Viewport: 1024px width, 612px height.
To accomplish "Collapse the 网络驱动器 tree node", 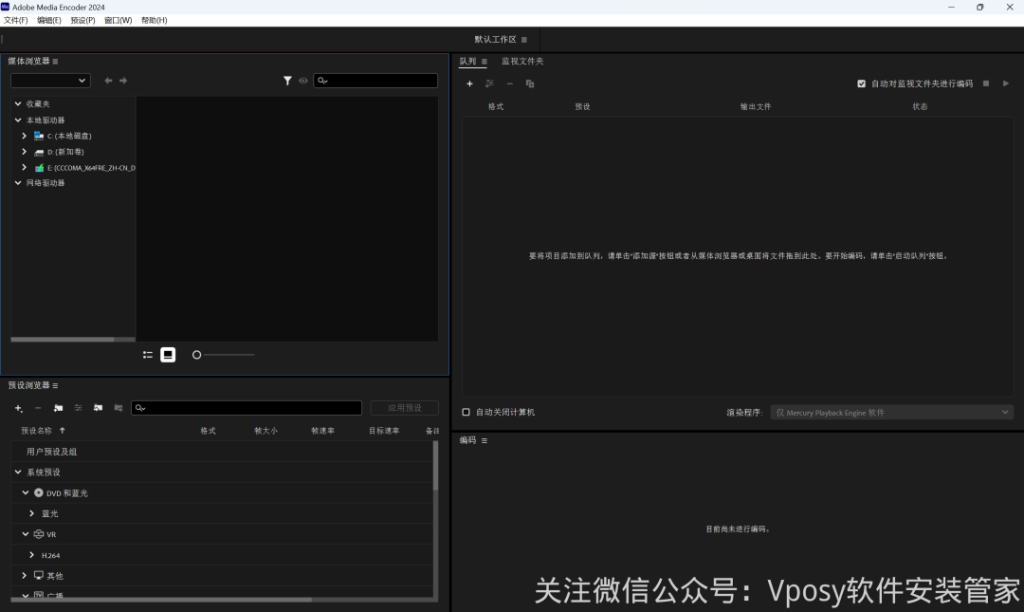I will click(x=18, y=183).
